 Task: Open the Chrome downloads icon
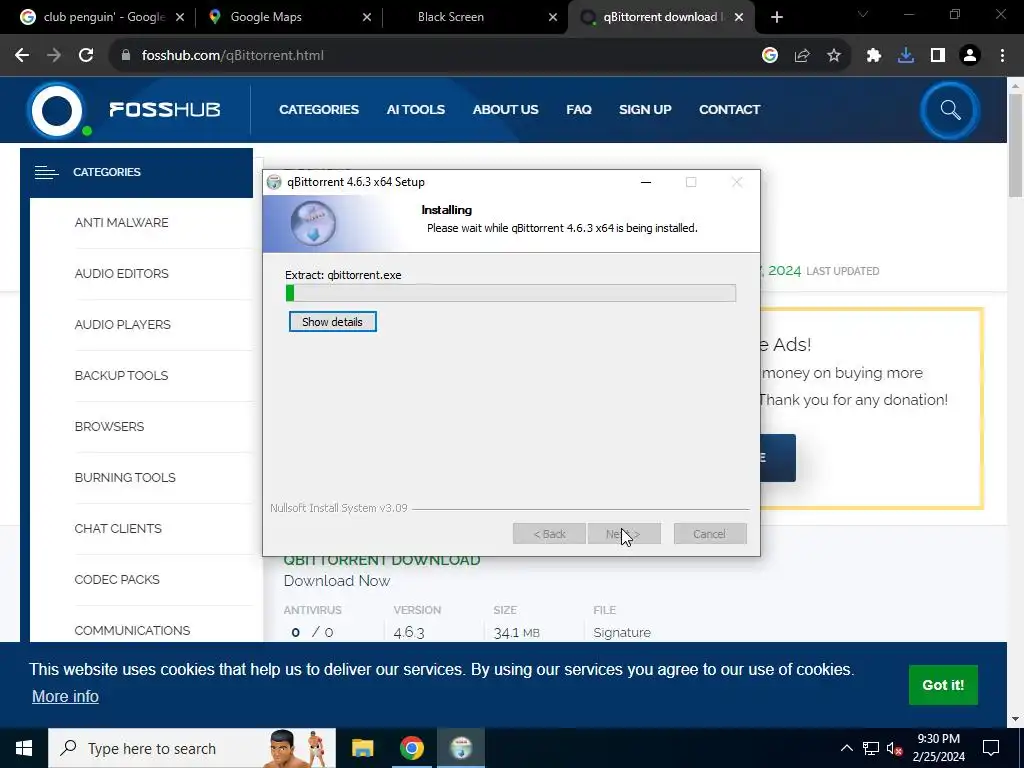906,56
